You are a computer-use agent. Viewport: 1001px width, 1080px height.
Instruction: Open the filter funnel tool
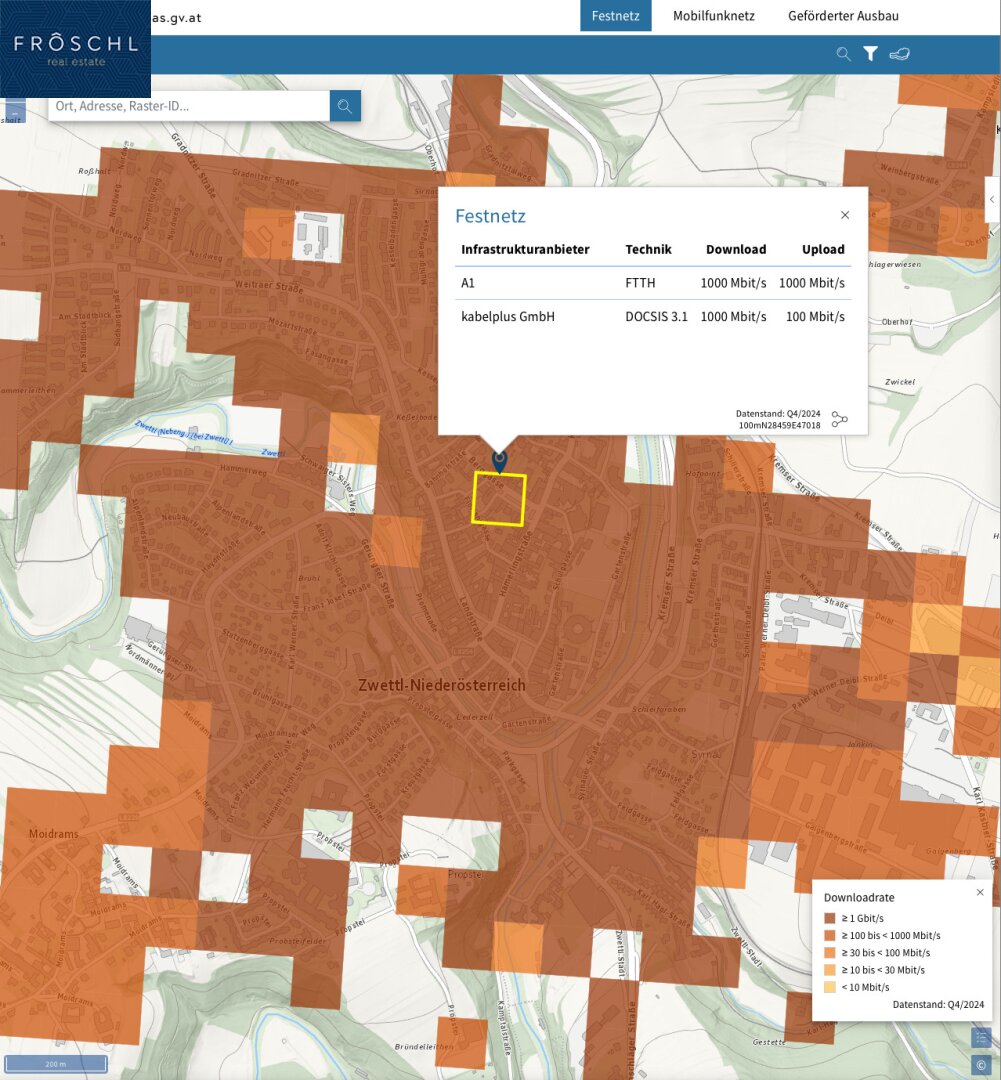tap(870, 54)
